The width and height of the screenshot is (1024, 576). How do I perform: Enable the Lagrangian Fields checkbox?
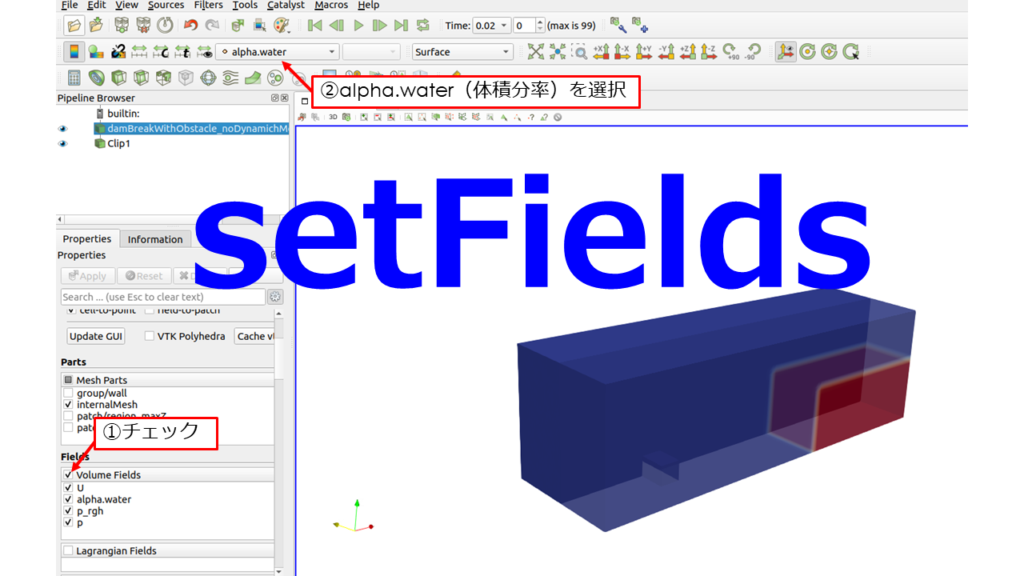coord(67,549)
